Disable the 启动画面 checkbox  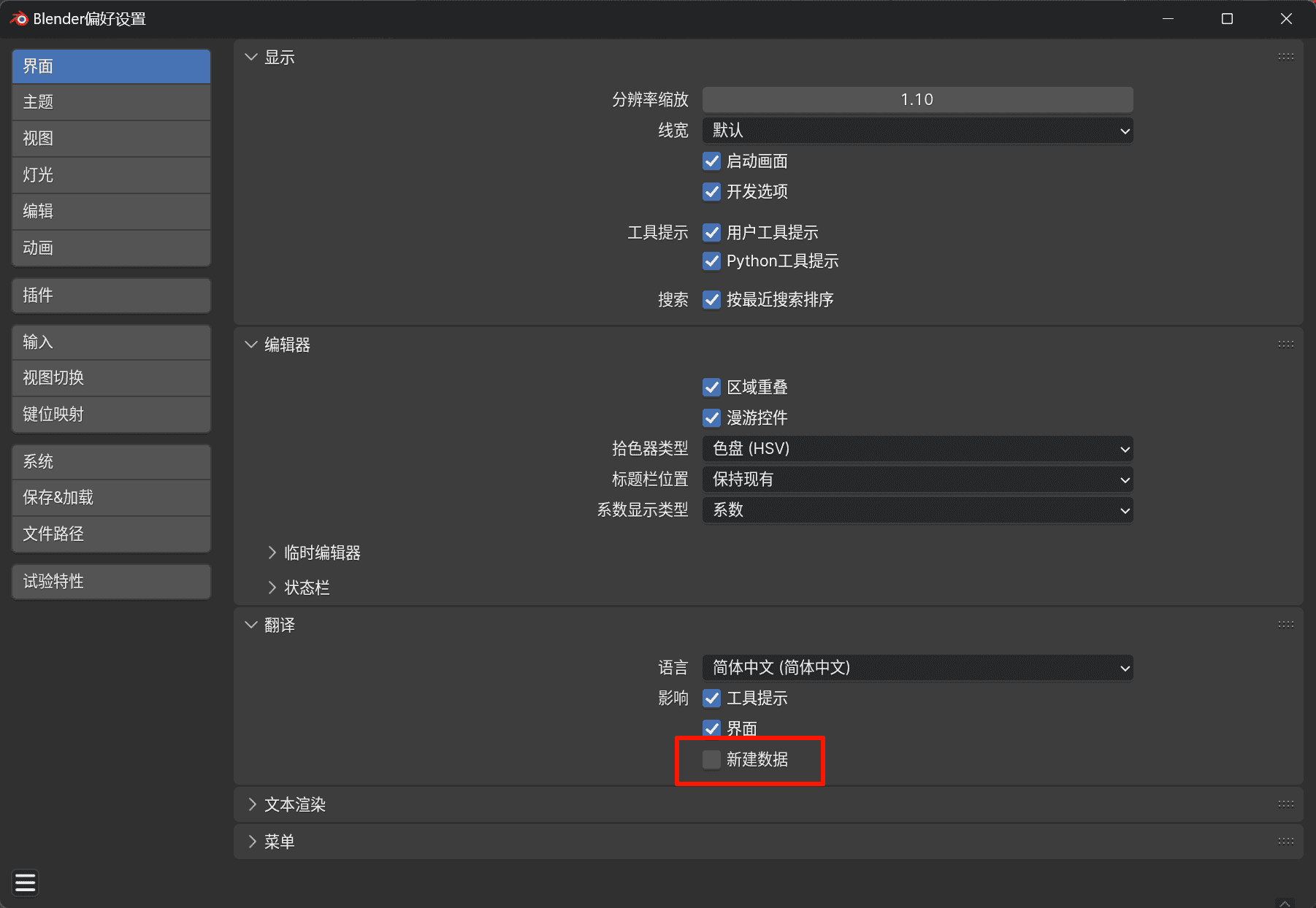(x=711, y=161)
